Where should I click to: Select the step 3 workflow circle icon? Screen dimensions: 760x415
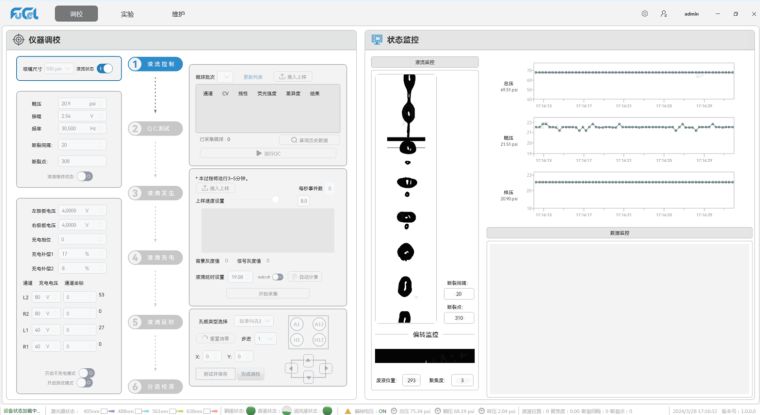[135, 193]
